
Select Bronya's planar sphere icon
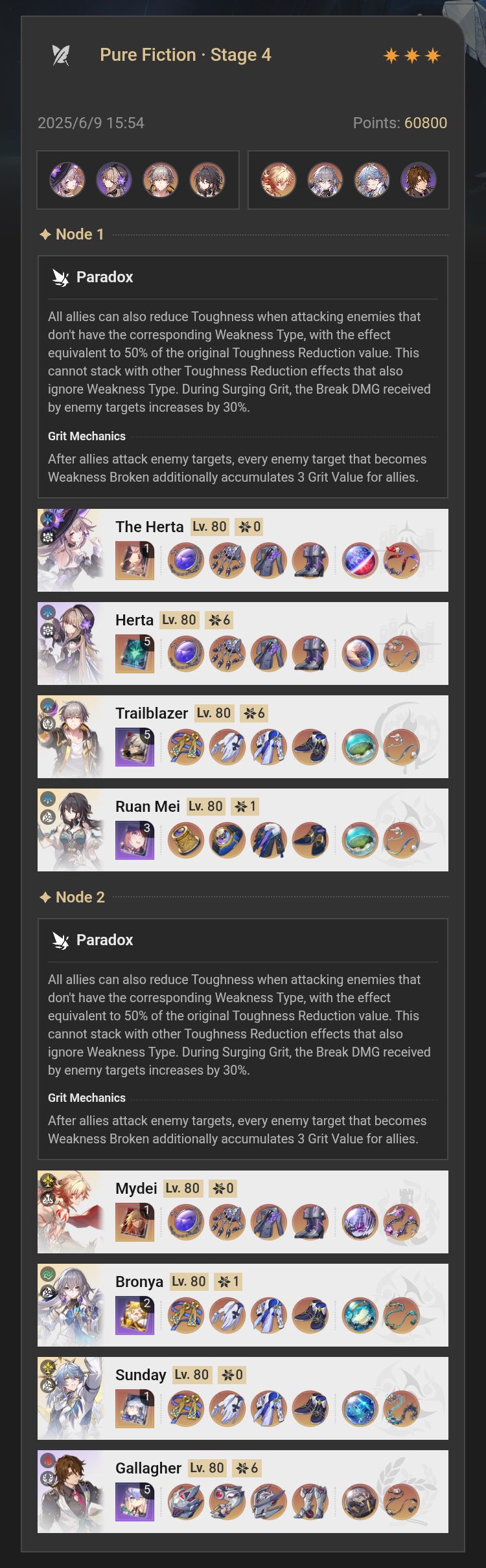360,1316
